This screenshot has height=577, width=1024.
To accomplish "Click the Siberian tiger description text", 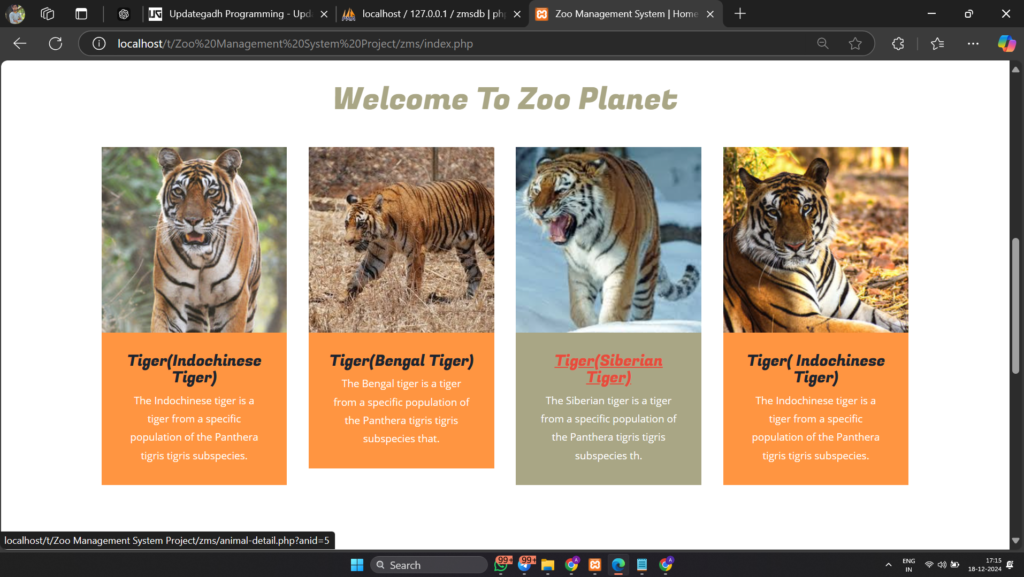I will (x=609, y=428).
